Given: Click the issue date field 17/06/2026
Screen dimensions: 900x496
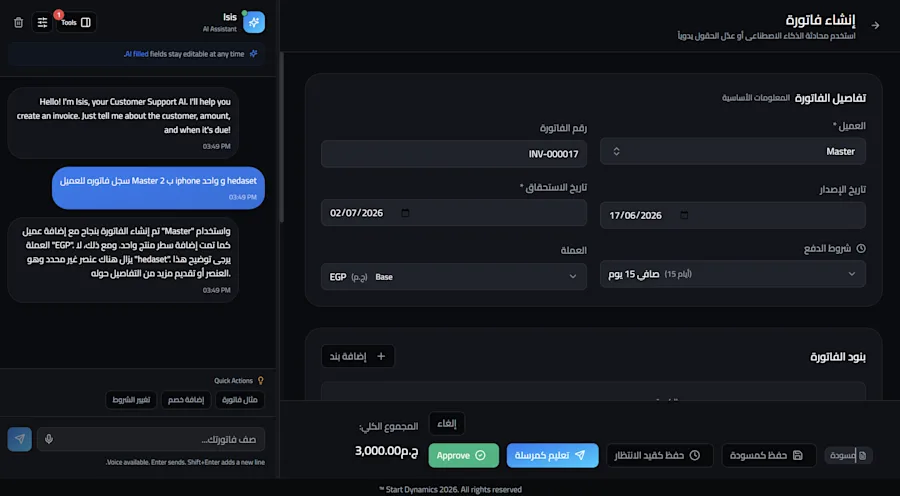Looking at the screenshot, I should tap(732, 215).
